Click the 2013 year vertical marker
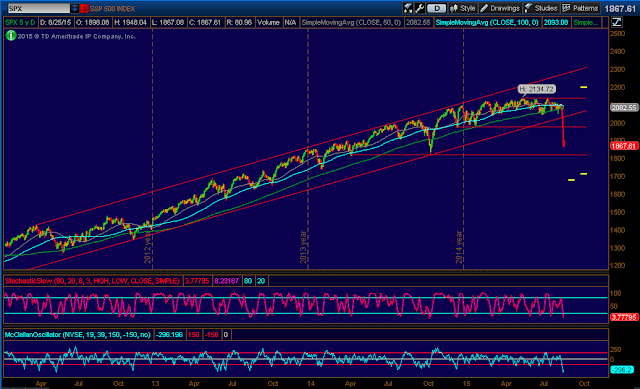 pos(303,247)
